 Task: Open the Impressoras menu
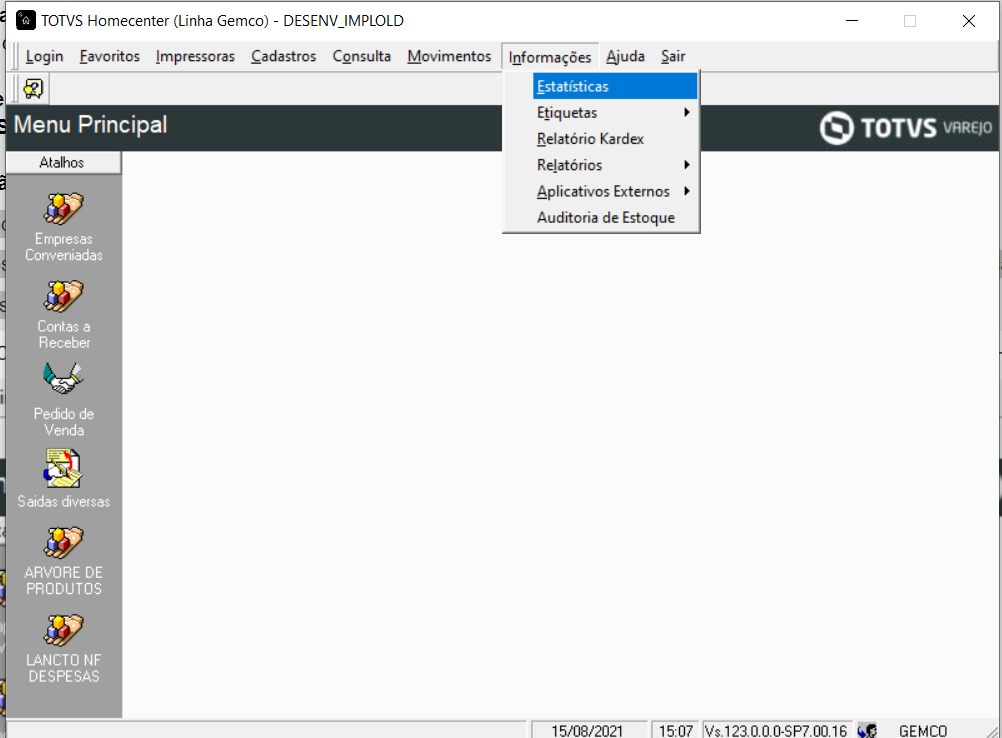(195, 56)
